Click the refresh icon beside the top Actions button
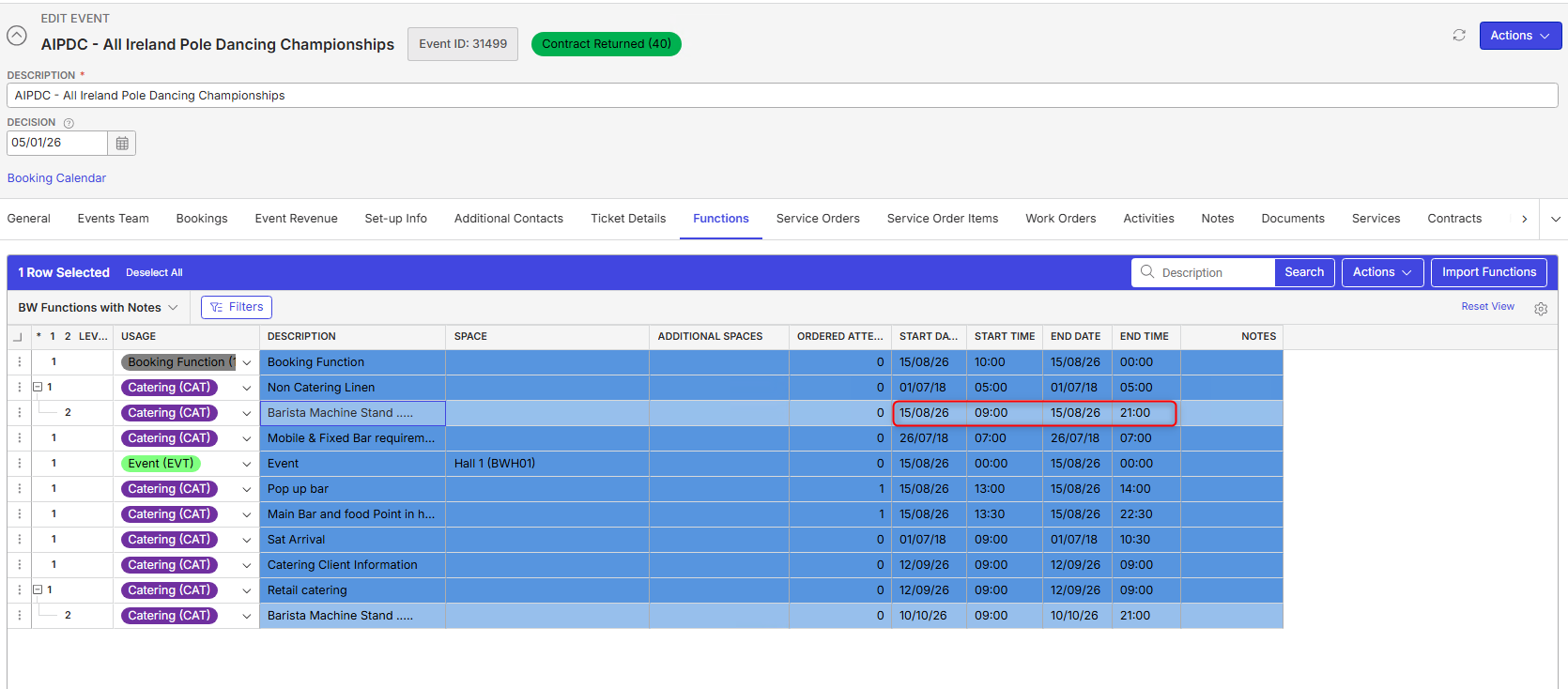 pos(1459,36)
